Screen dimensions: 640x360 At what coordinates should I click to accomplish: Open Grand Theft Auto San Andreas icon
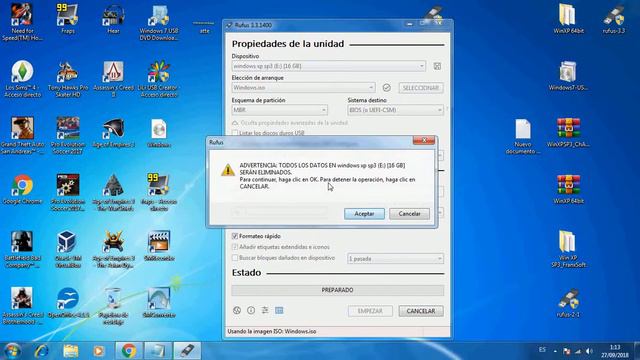click(x=22, y=136)
